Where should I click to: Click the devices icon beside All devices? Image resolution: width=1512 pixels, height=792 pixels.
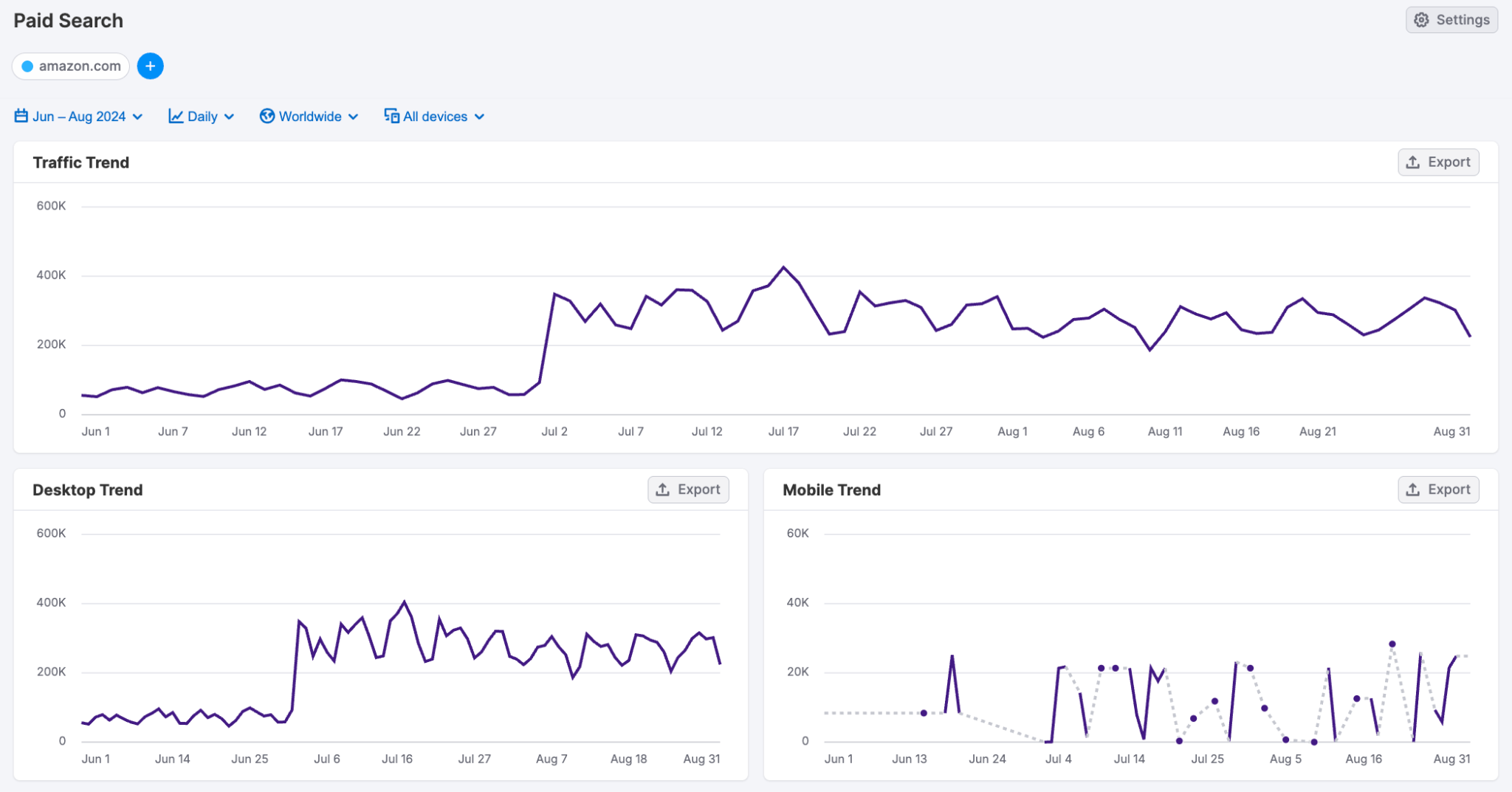click(x=391, y=116)
